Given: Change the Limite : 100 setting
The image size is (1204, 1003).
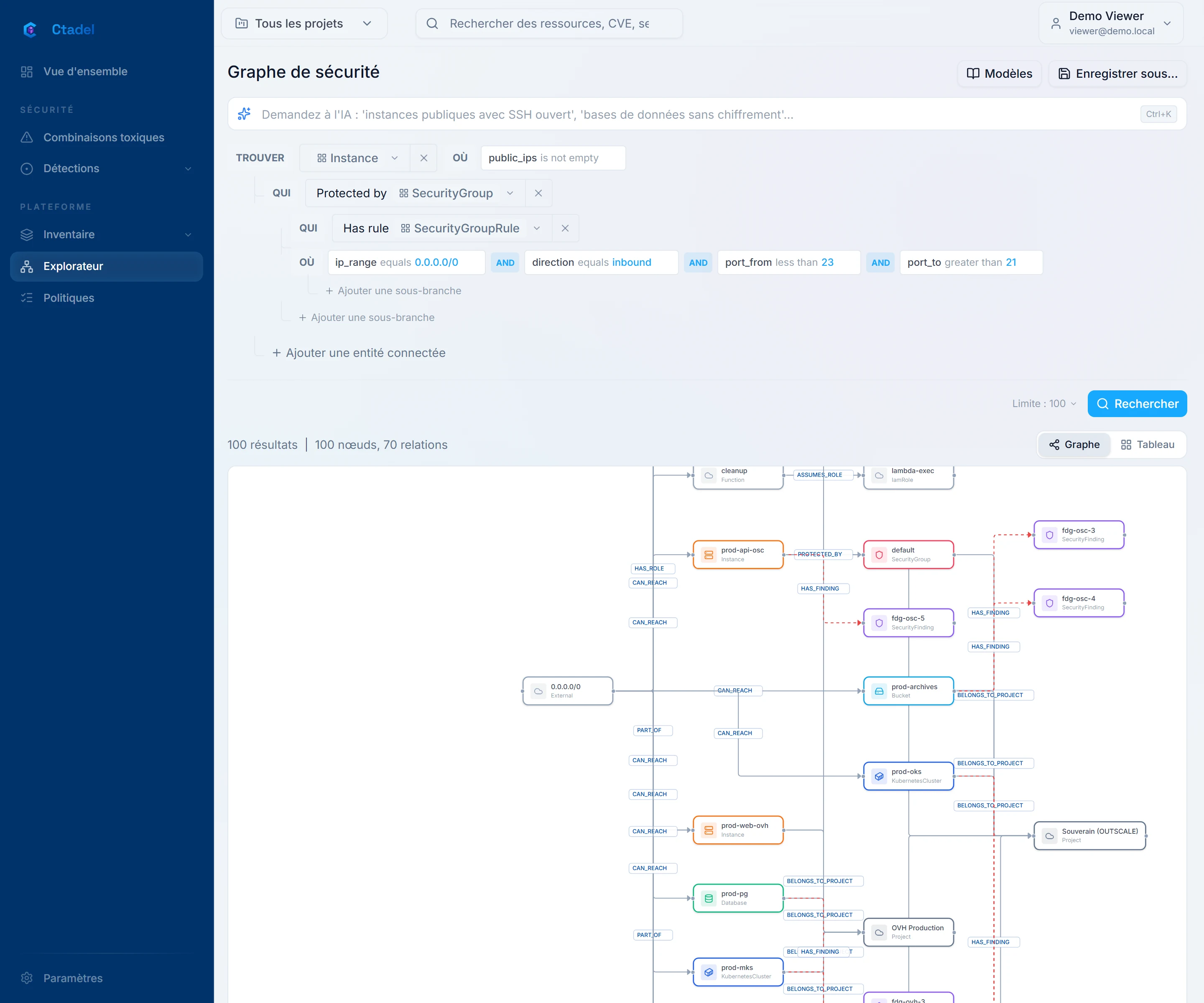Looking at the screenshot, I should click(1044, 403).
